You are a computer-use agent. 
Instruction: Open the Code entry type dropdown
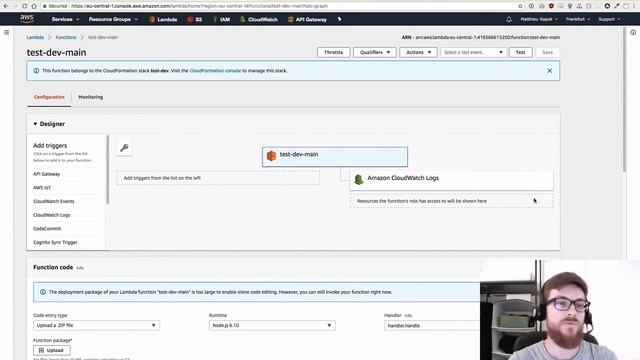(96, 325)
